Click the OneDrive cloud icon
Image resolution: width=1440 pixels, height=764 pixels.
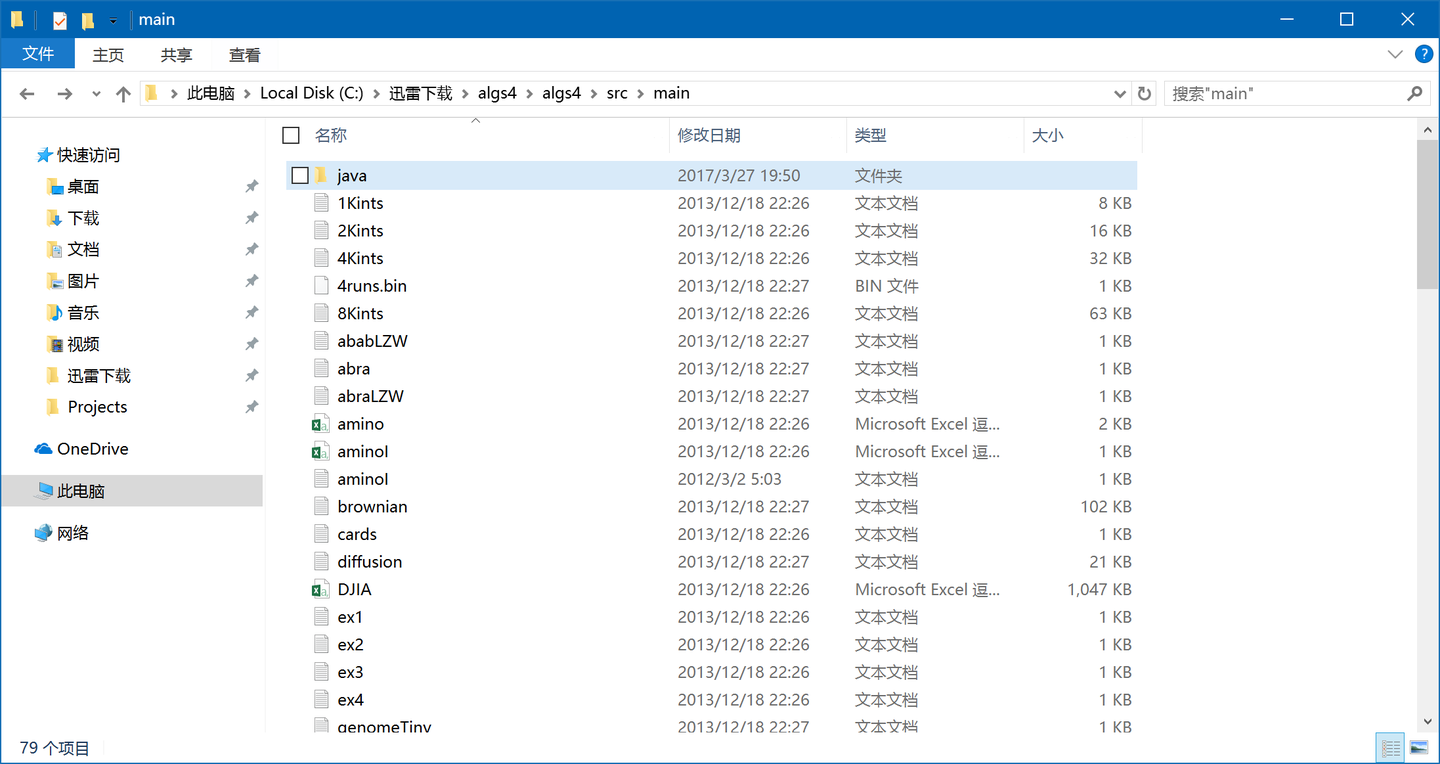(x=43, y=449)
